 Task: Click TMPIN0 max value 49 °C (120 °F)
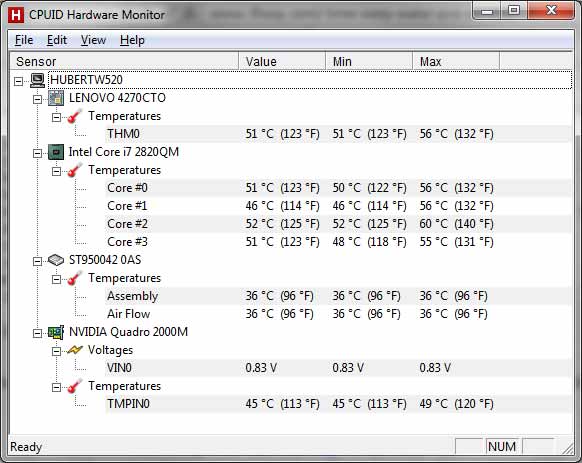click(456, 404)
